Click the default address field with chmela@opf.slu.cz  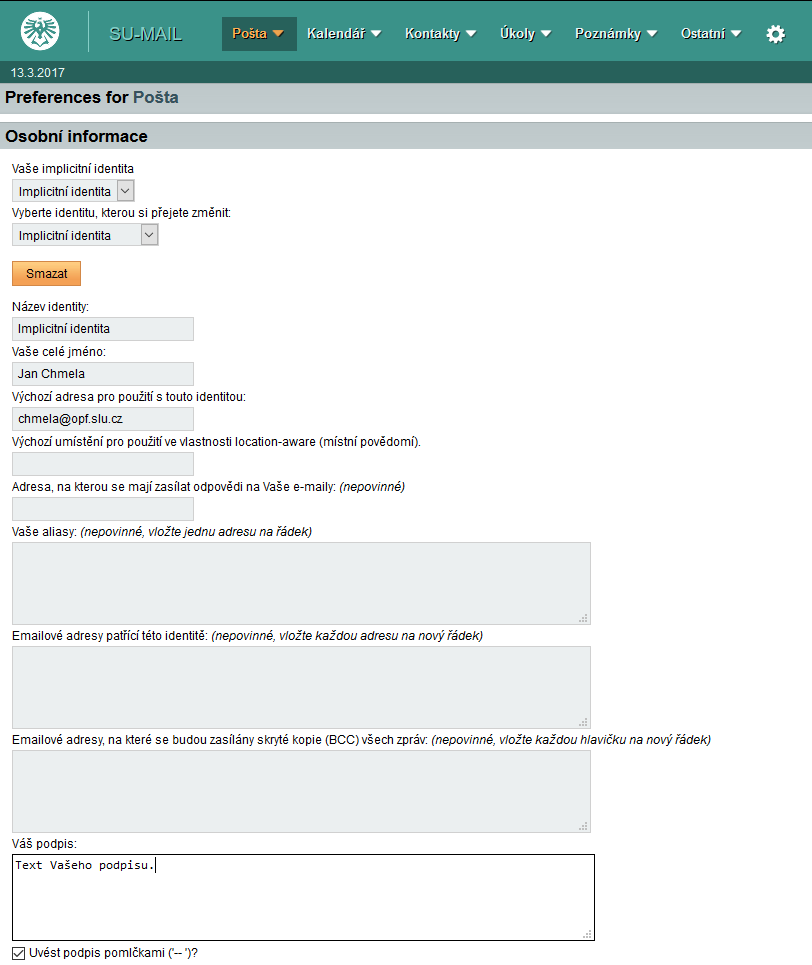pyautogui.click(x=103, y=418)
